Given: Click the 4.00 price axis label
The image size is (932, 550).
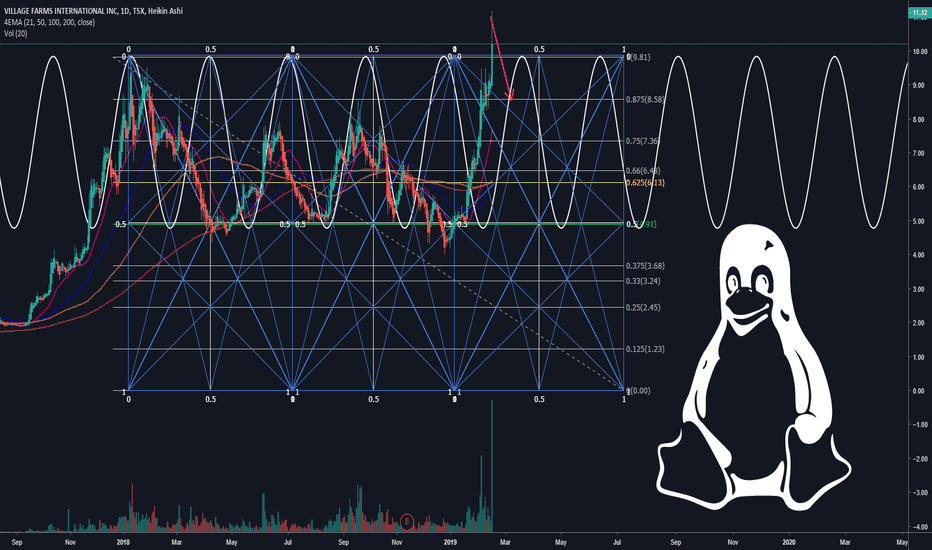Looking at the screenshot, I should (x=918, y=255).
